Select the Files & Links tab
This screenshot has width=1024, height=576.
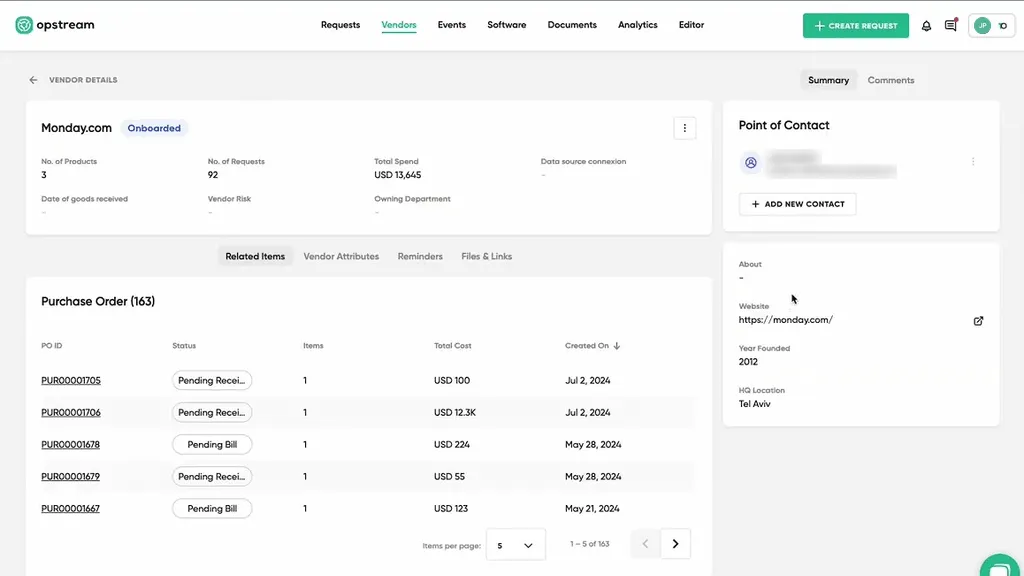click(487, 256)
